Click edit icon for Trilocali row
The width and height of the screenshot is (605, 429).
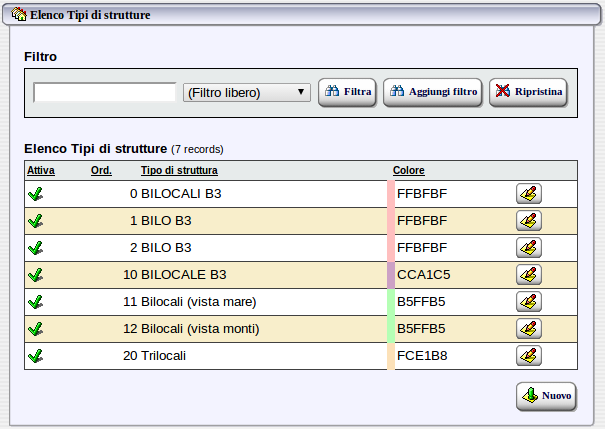(529, 355)
